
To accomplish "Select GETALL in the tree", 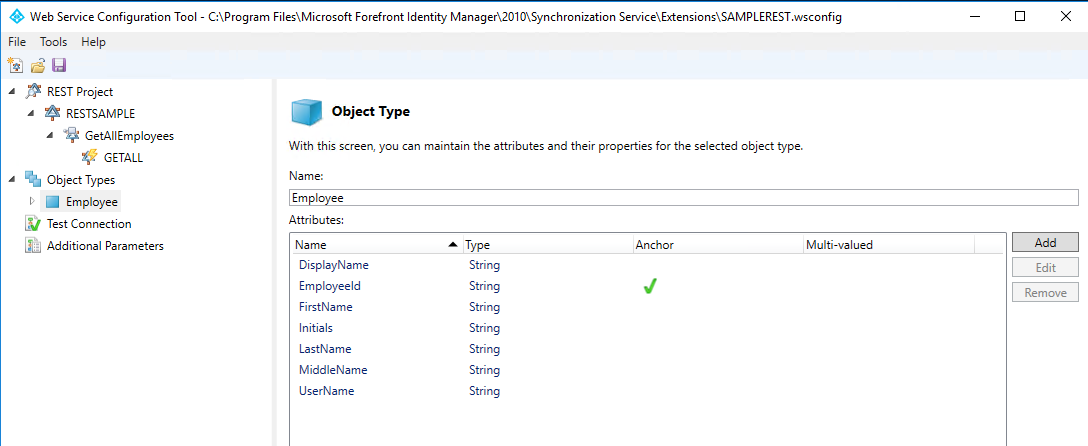I will click(x=123, y=157).
